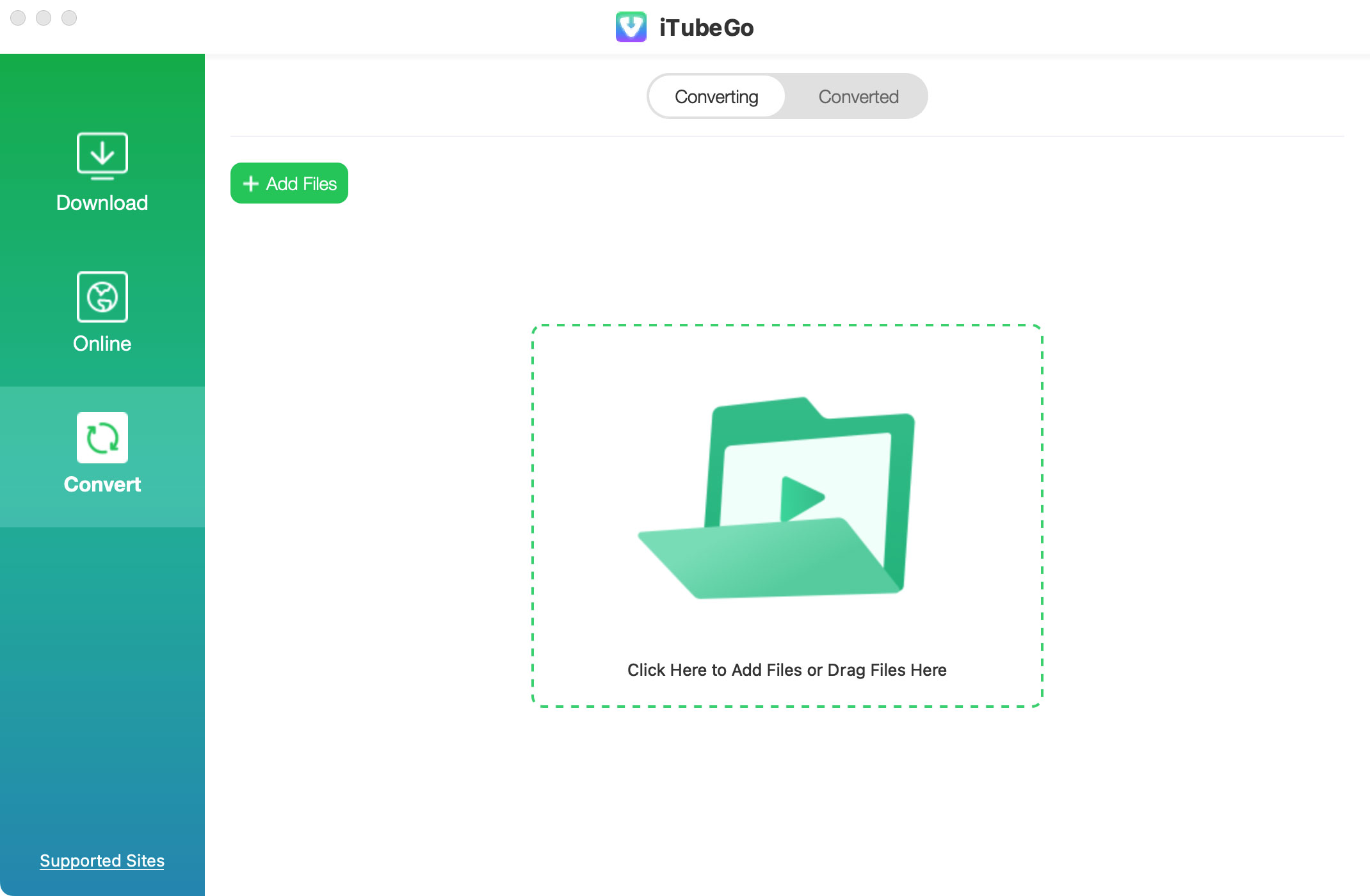This screenshot has width=1370, height=896.
Task: Open the Online browser globe icon
Action: 102,297
